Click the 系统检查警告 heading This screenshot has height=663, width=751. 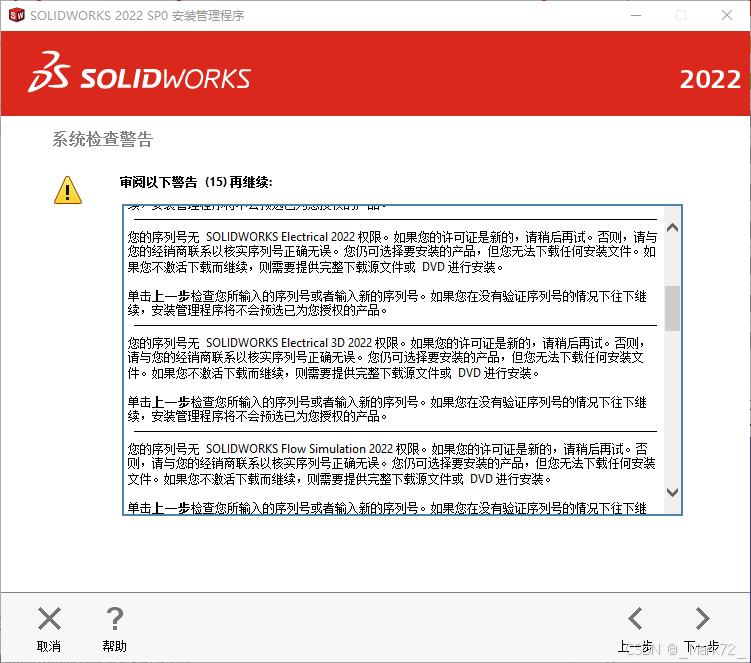102,139
